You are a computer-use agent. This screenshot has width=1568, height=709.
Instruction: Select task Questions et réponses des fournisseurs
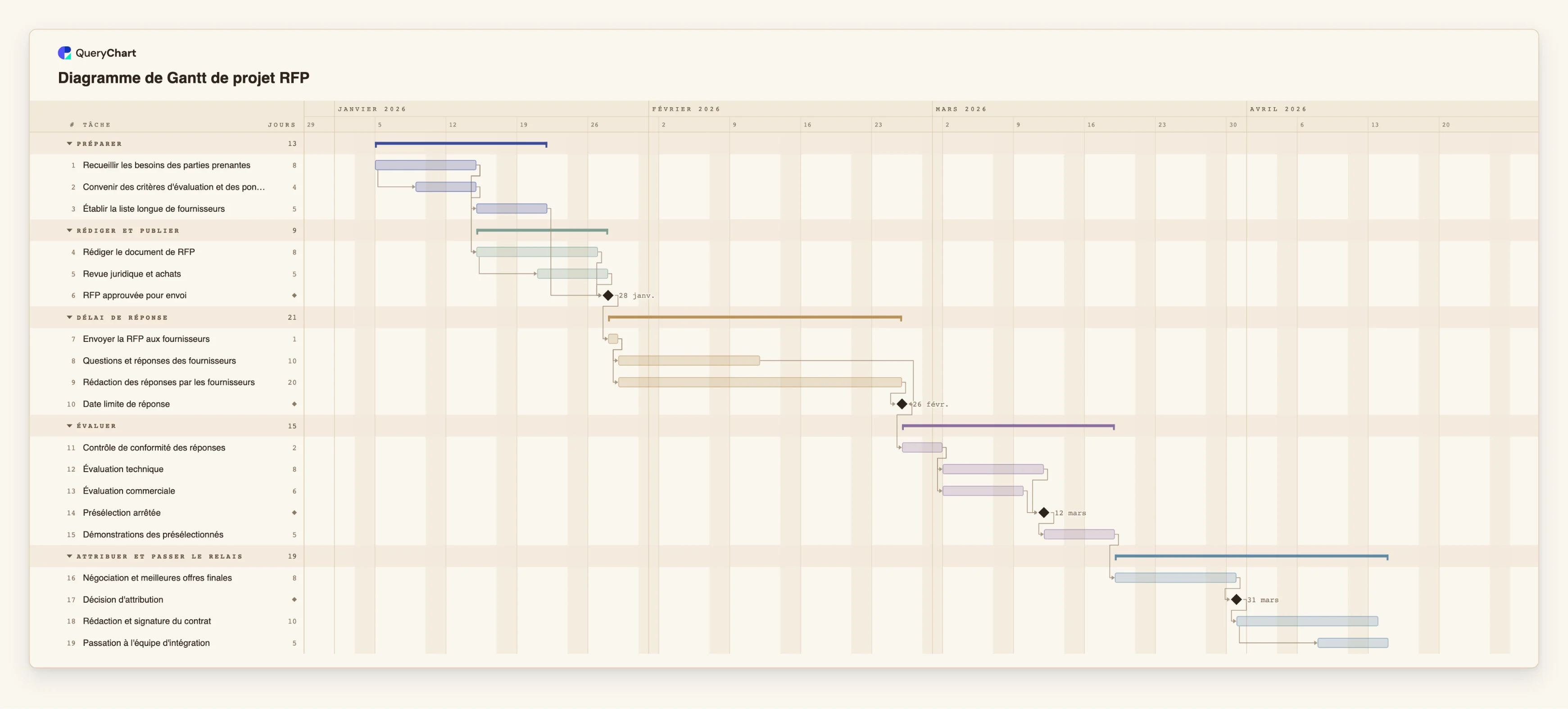click(159, 361)
